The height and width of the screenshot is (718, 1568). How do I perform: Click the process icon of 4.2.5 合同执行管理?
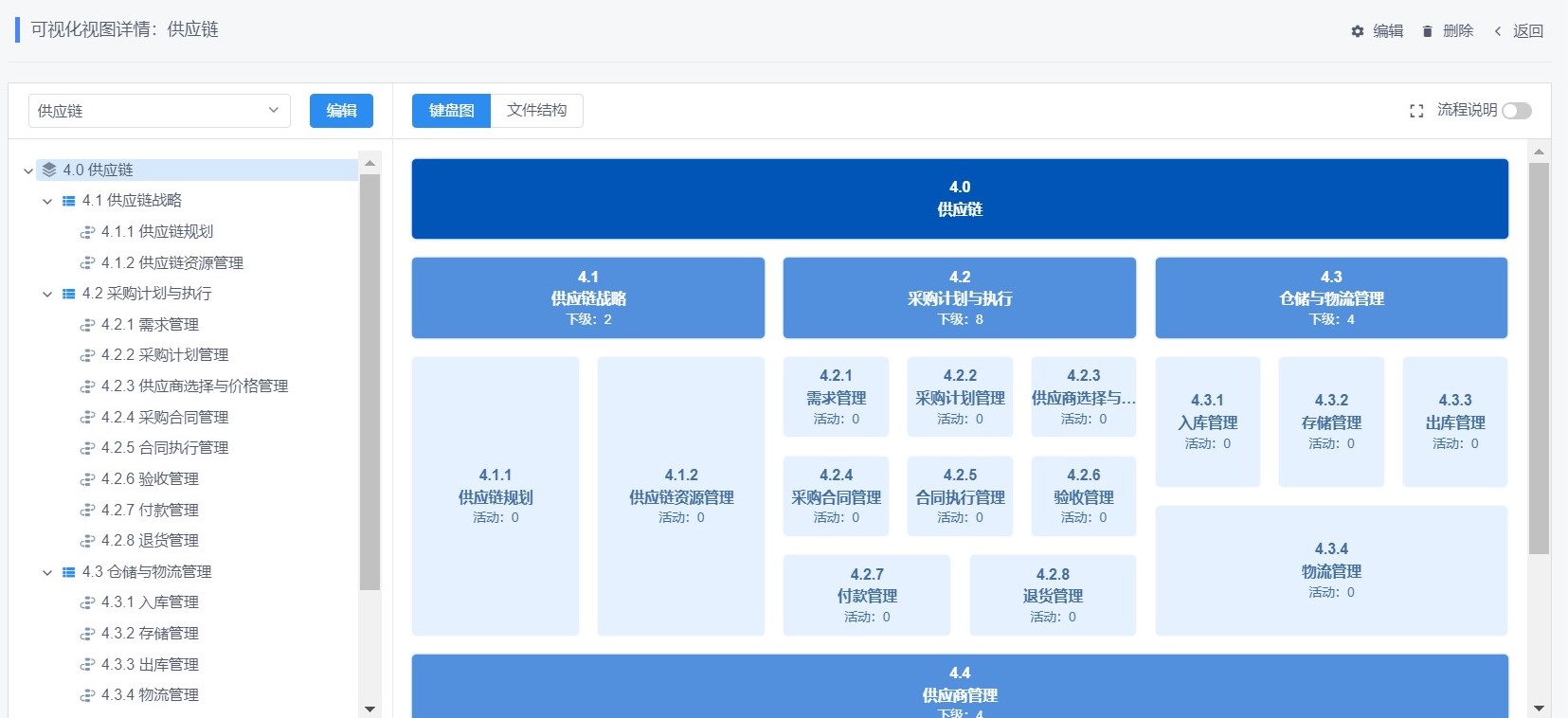(x=87, y=448)
